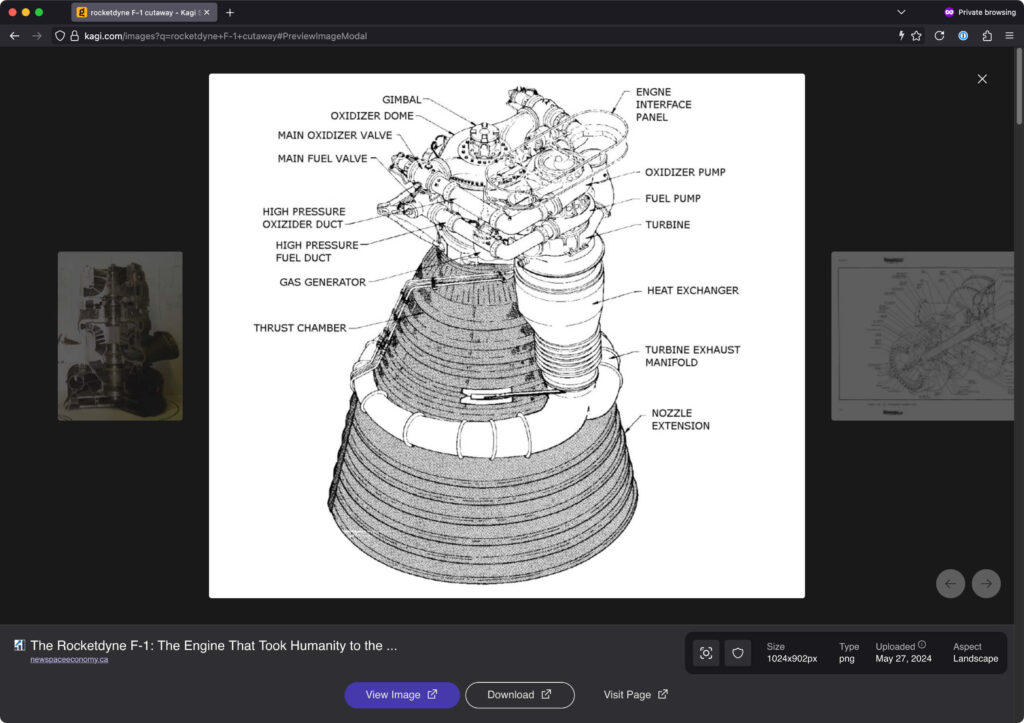This screenshot has width=1024, height=723.
Task: Click the Aspect Landscape value
Action: click(x=975, y=658)
